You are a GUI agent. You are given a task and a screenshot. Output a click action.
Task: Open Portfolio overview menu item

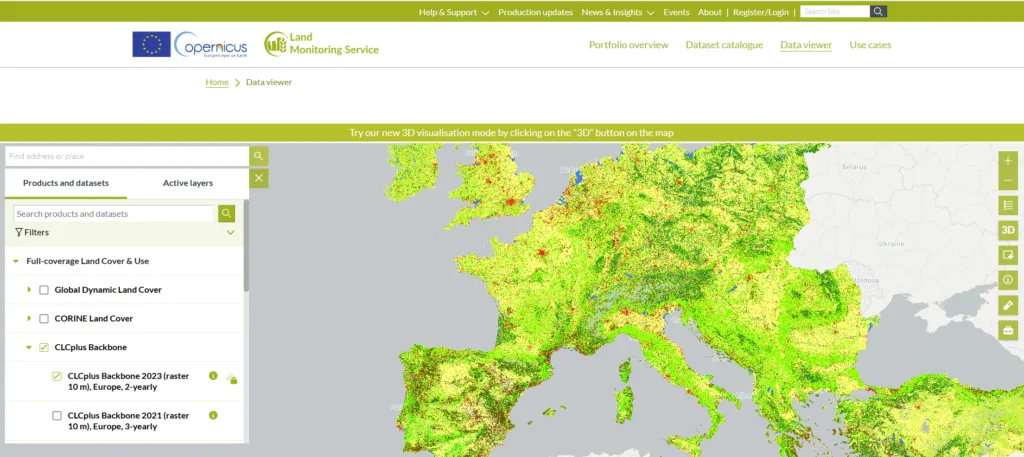pos(628,45)
